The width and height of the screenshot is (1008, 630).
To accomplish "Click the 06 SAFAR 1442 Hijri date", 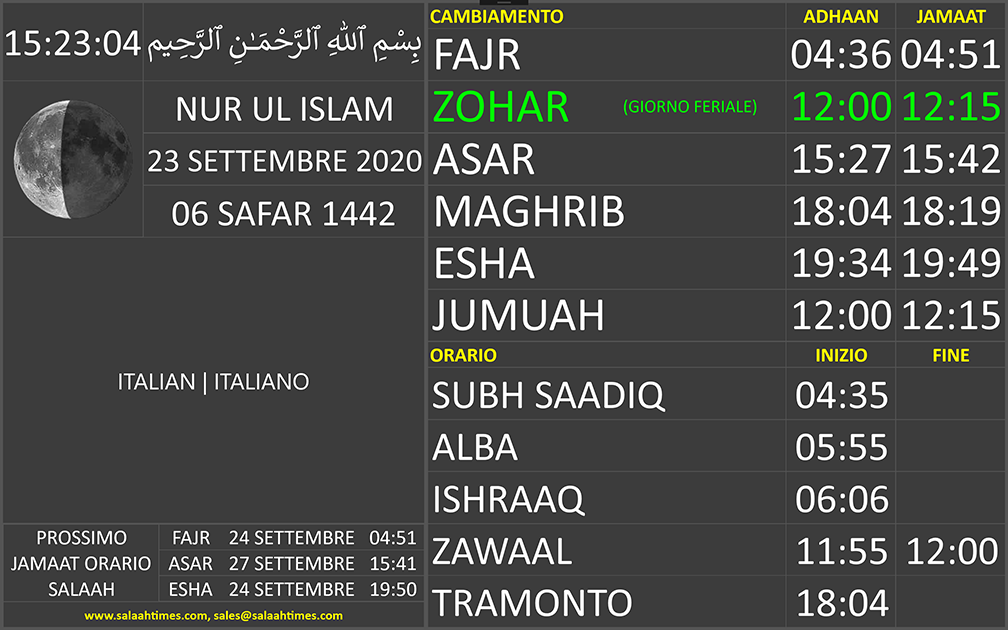I will (x=284, y=213).
